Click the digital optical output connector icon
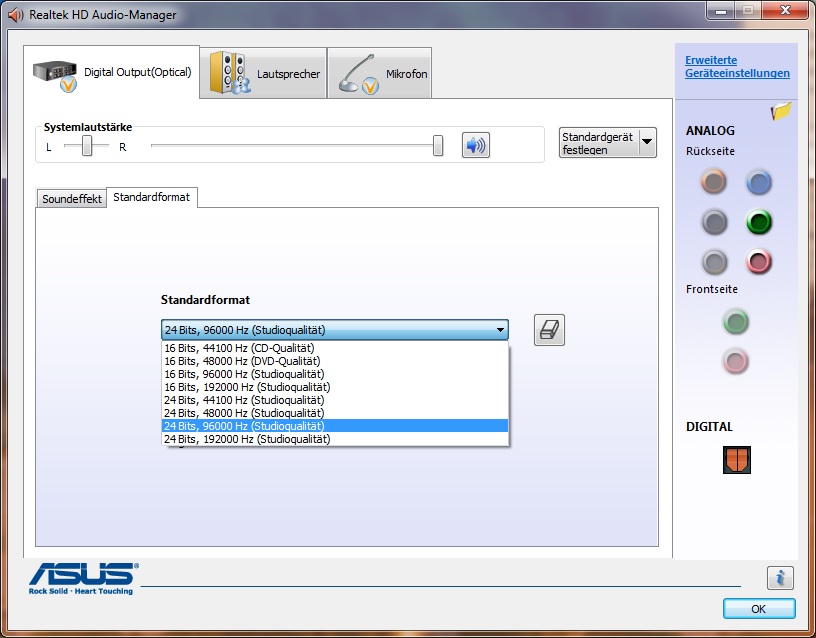 (736, 460)
